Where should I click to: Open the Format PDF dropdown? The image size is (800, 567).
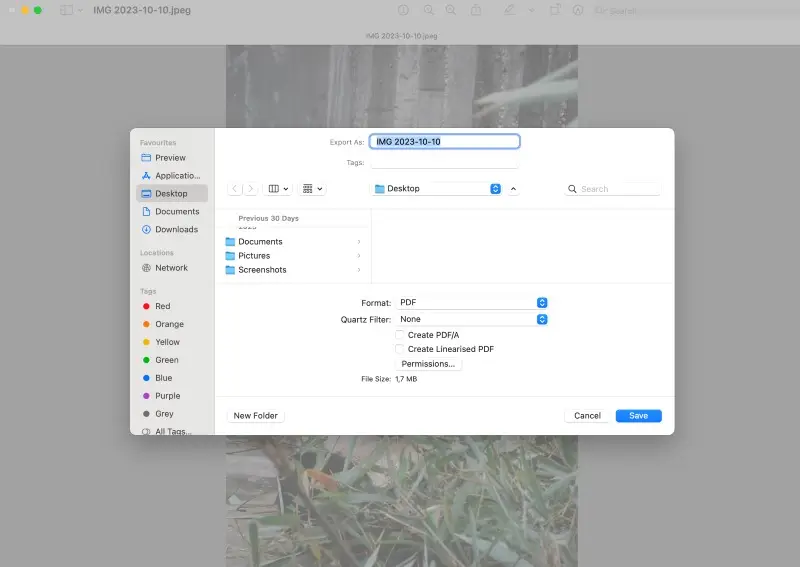[471, 303]
